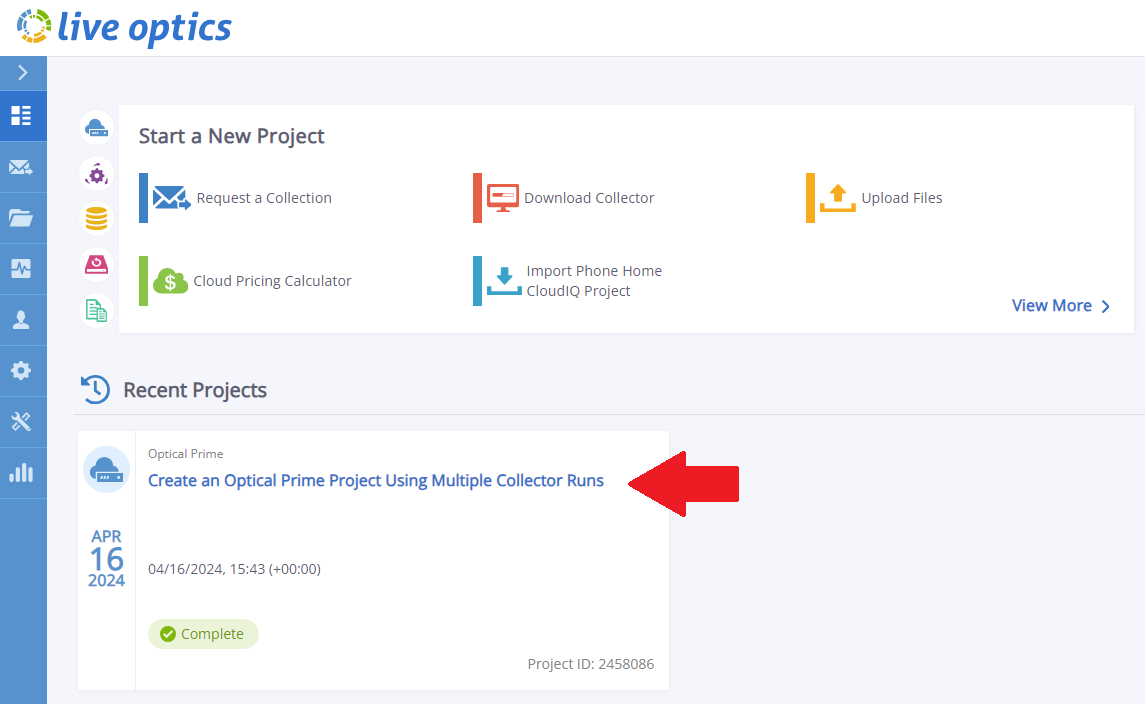This screenshot has width=1145, height=704.
Task: Expand View More project options
Action: 1060,306
